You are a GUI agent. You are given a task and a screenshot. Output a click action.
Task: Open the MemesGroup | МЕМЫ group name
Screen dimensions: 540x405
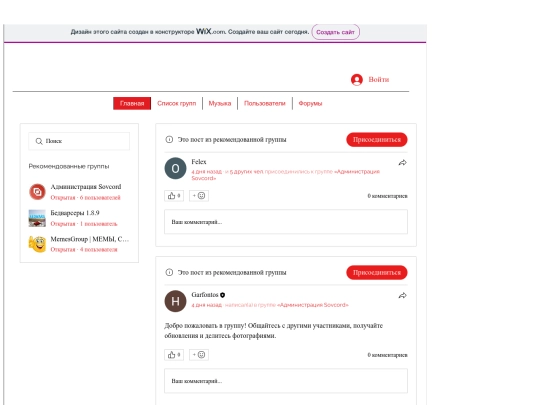pos(90,239)
